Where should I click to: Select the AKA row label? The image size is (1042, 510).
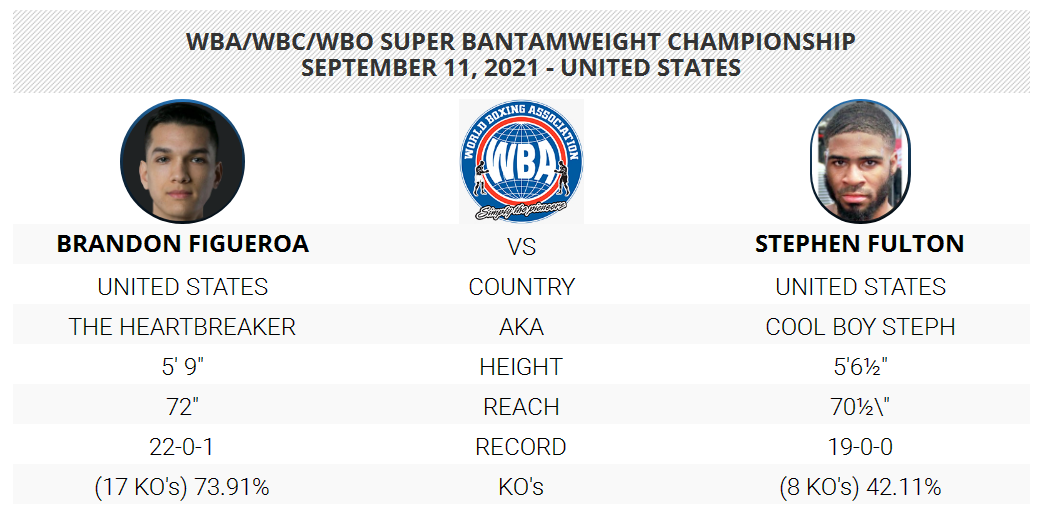pos(521,326)
